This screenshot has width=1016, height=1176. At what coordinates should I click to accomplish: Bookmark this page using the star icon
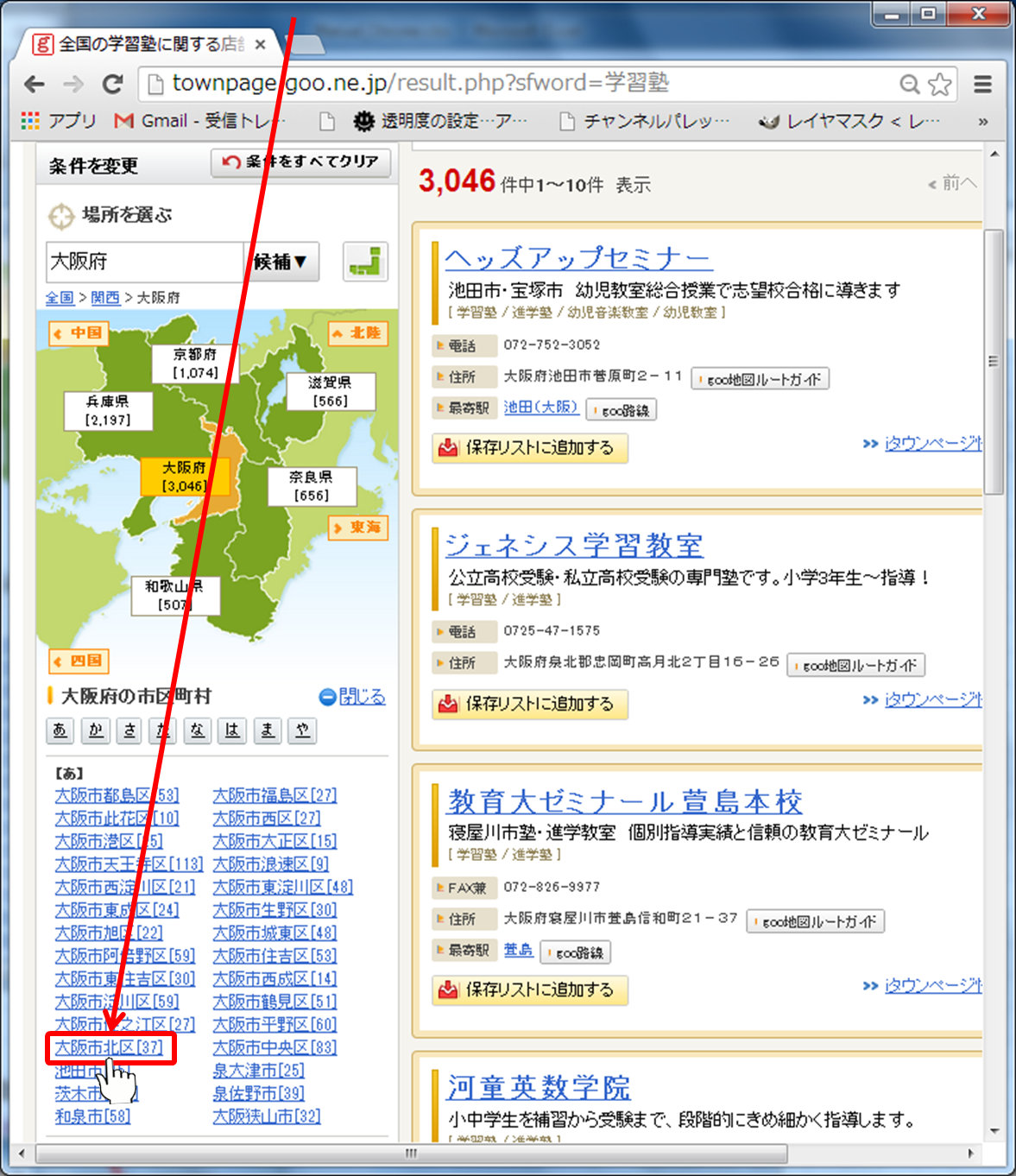point(939,84)
